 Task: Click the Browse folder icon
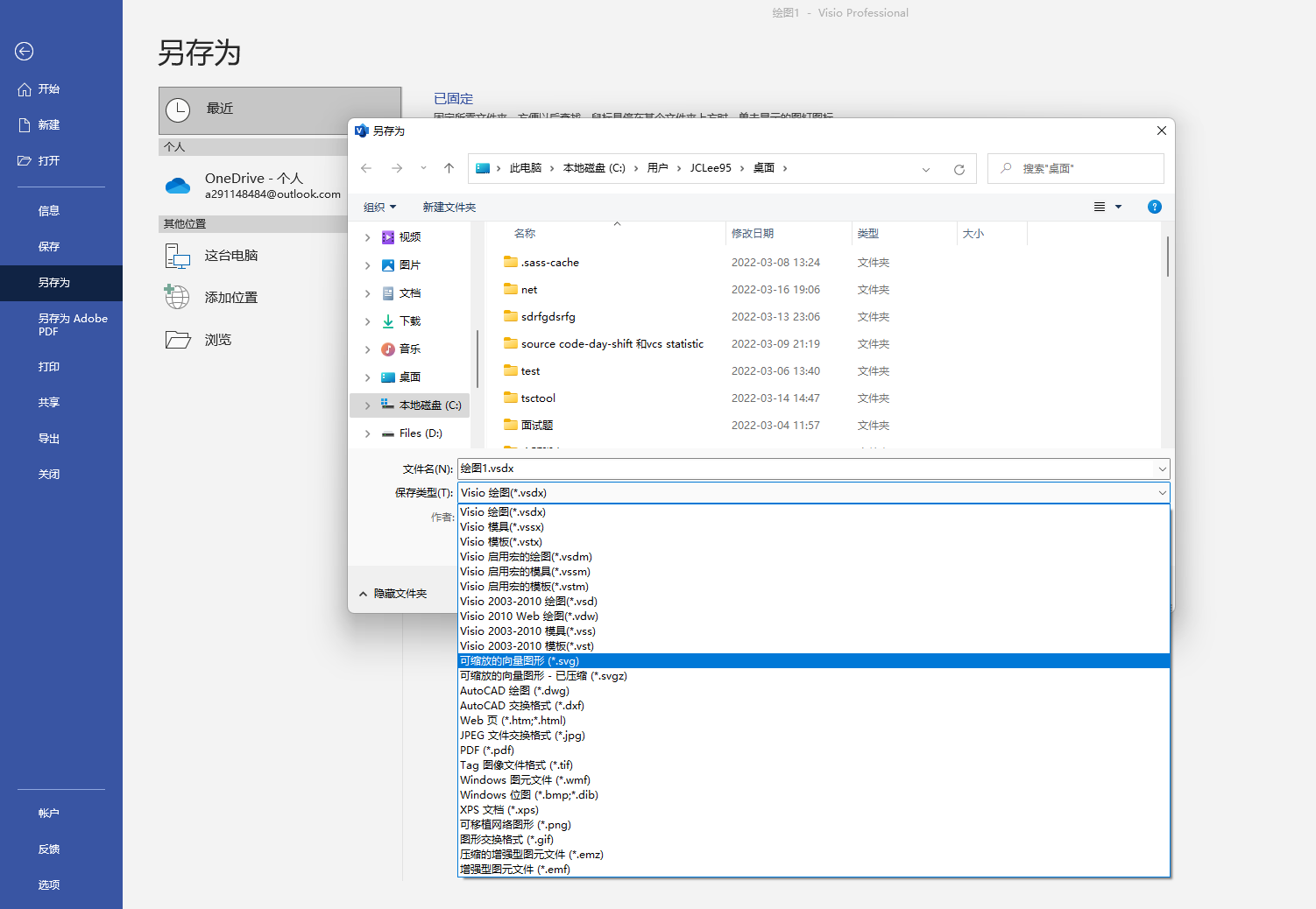(x=178, y=340)
